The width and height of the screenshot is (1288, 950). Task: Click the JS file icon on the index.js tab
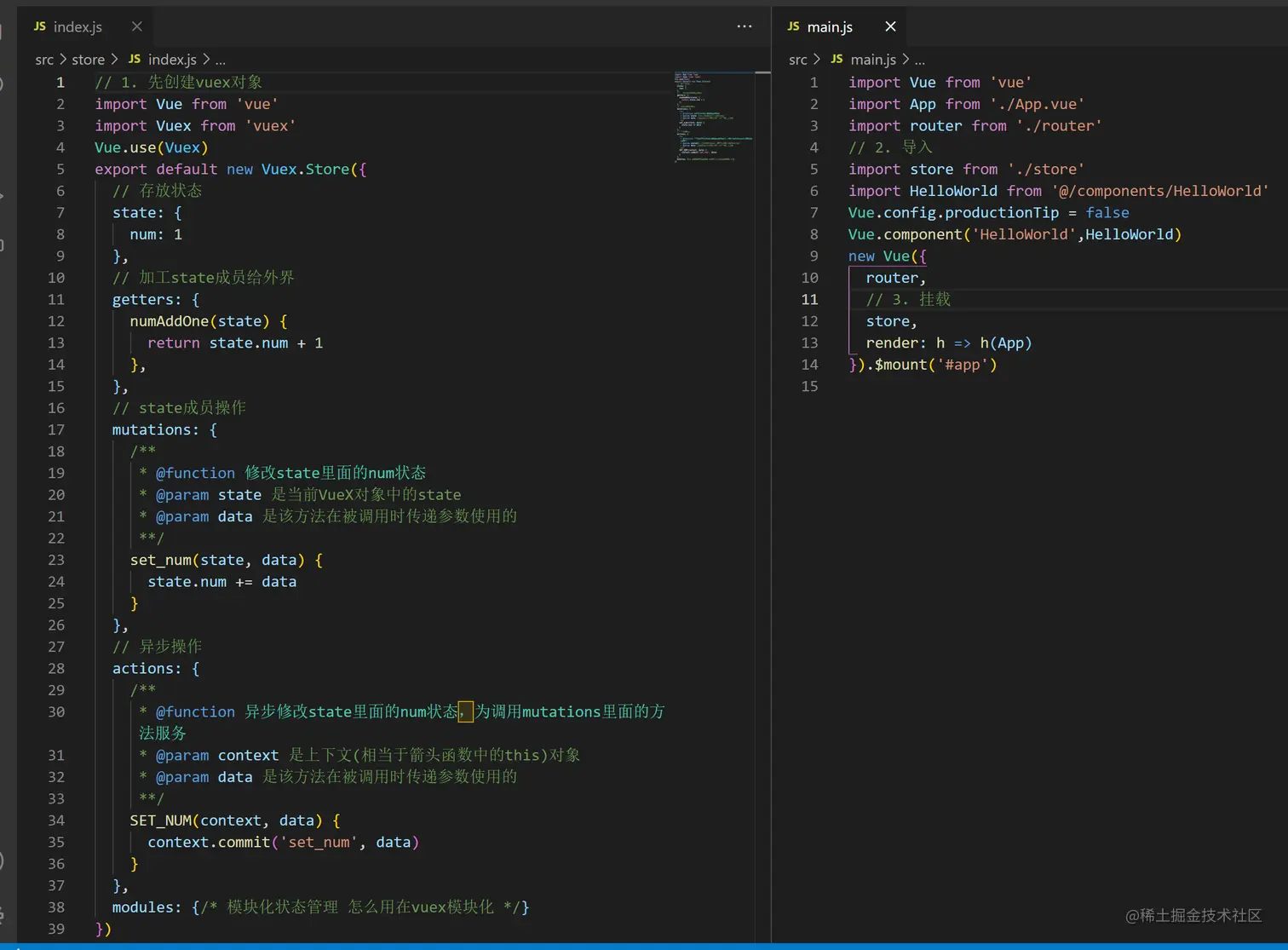pyautogui.click(x=40, y=26)
